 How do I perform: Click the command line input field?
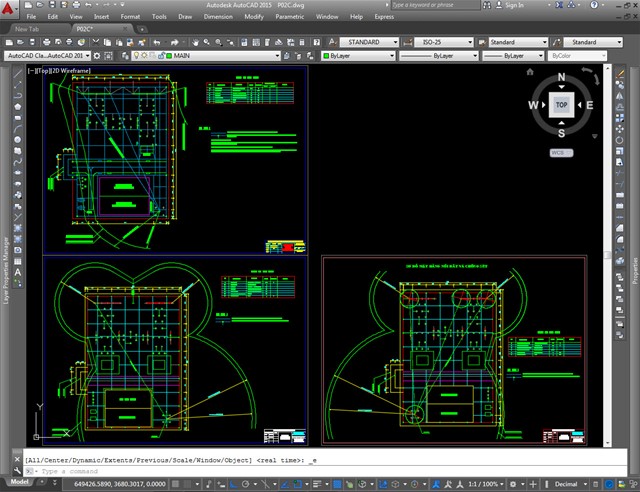[325, 471]
